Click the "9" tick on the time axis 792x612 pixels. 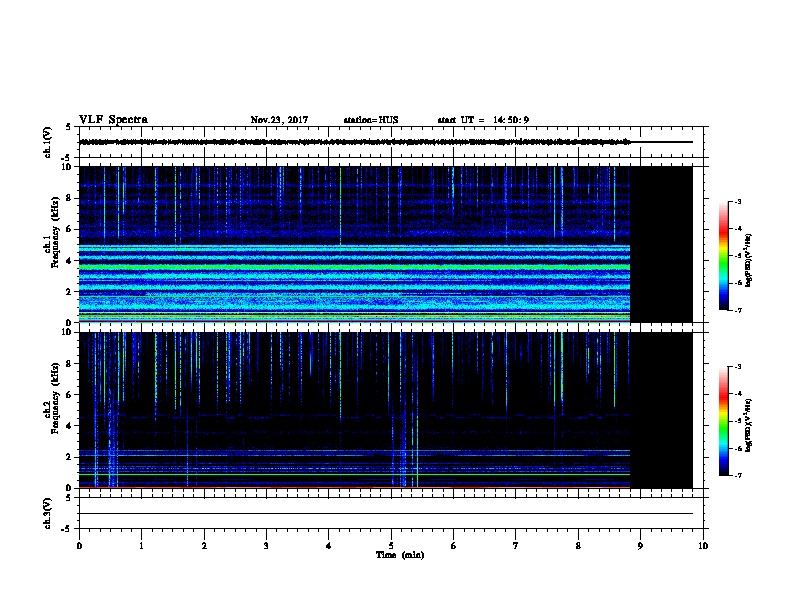[x=640, y=545]
